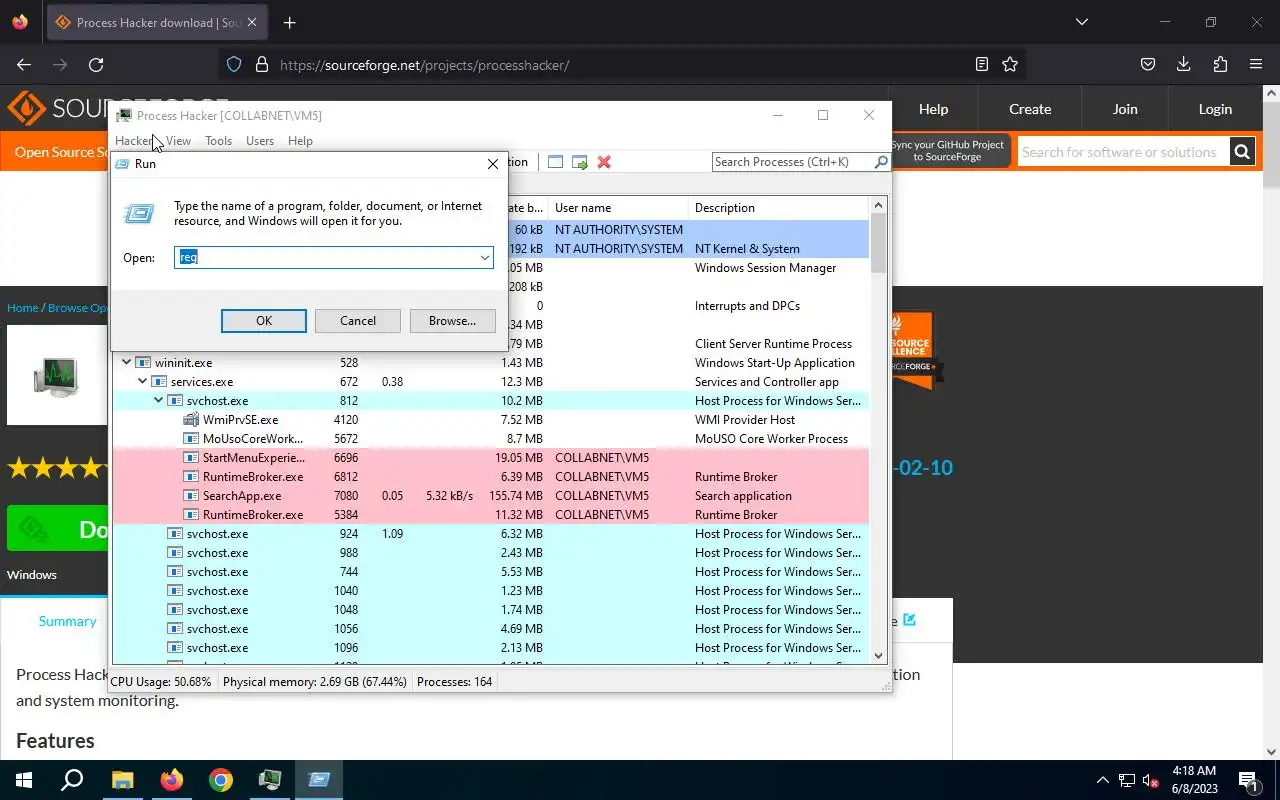Click the Firefox back arrow
Screen dimensions: 1280x800
24,65
